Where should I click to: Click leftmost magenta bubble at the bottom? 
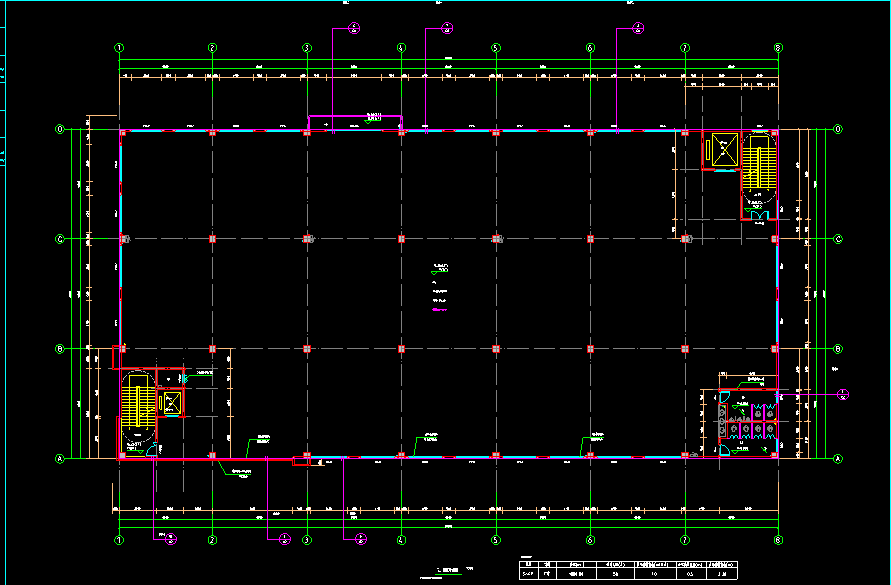[x=170, y=539]
